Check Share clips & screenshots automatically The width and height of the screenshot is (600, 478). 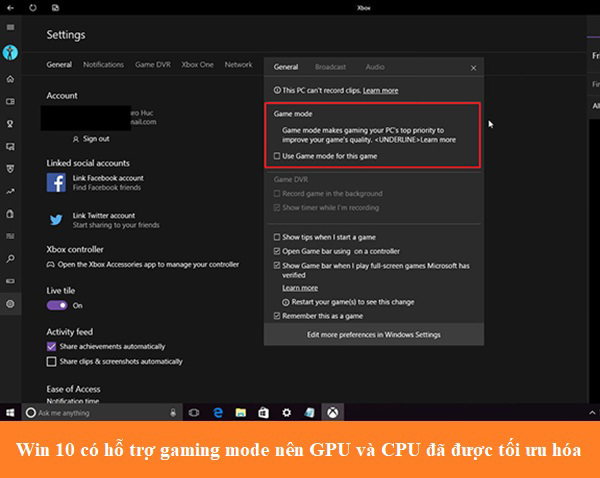click(52, 361)
